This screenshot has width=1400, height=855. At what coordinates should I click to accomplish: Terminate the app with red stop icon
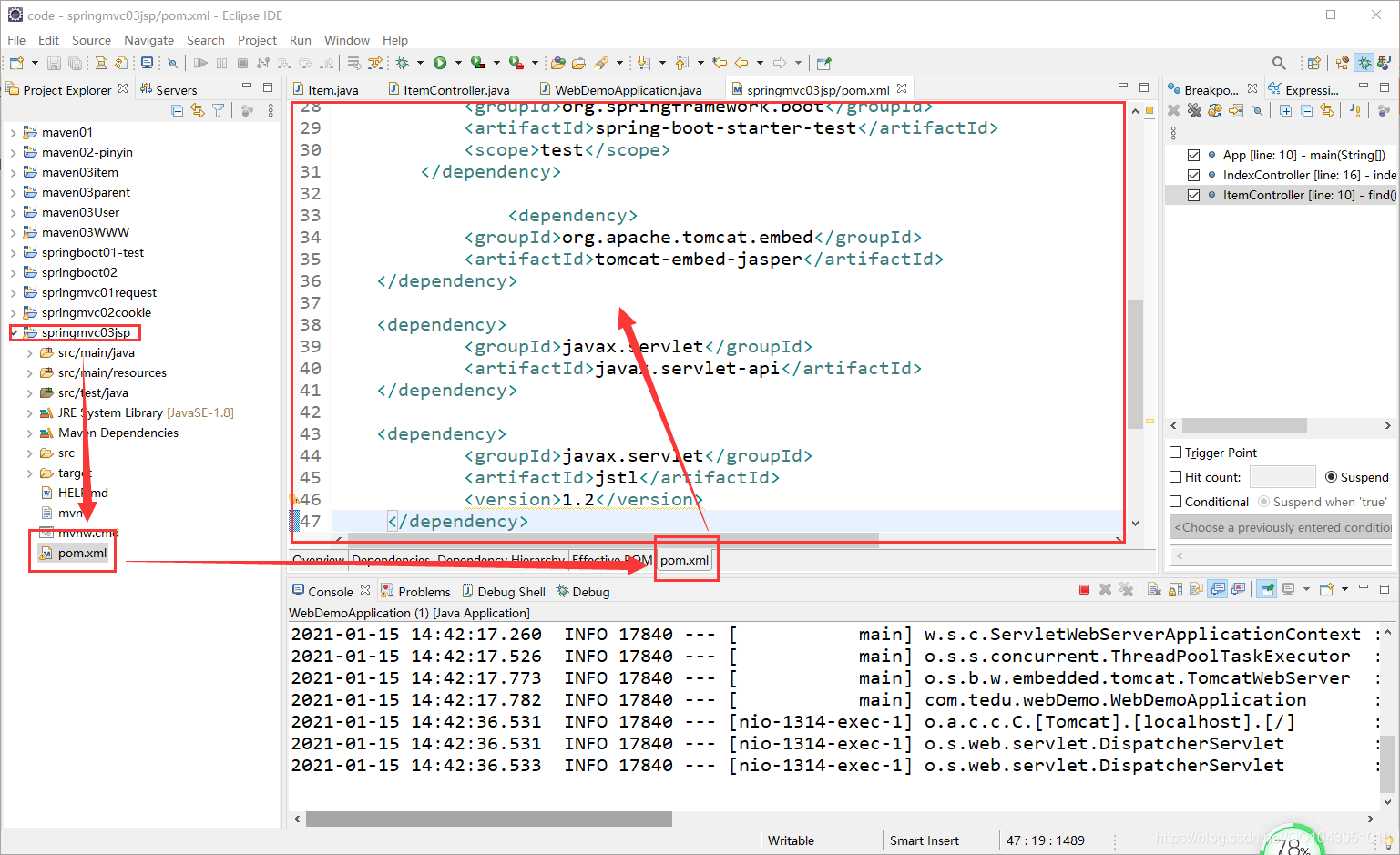pyautogui.click(x=1084, y=589)
